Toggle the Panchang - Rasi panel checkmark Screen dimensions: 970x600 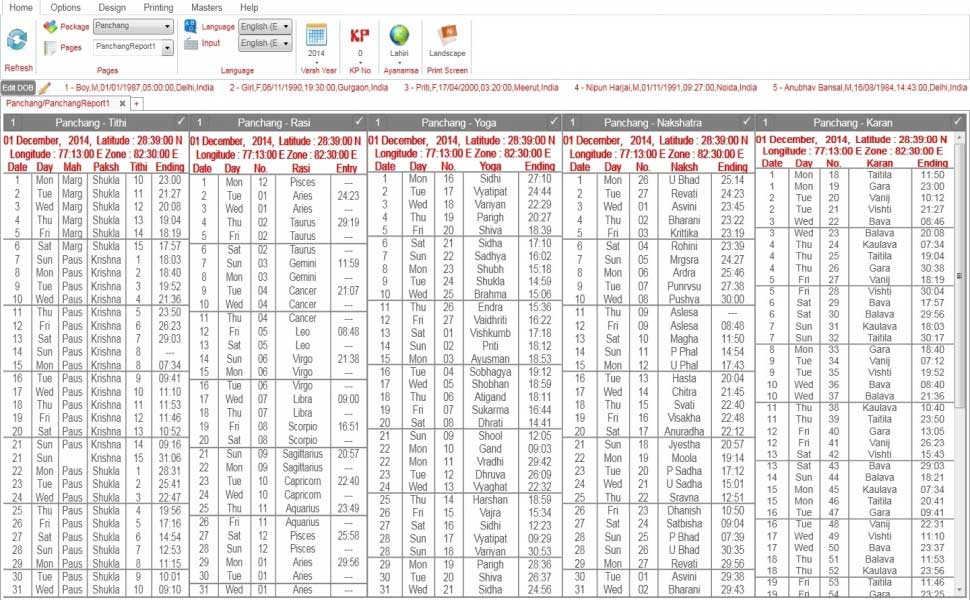click(x=359, y=121)
